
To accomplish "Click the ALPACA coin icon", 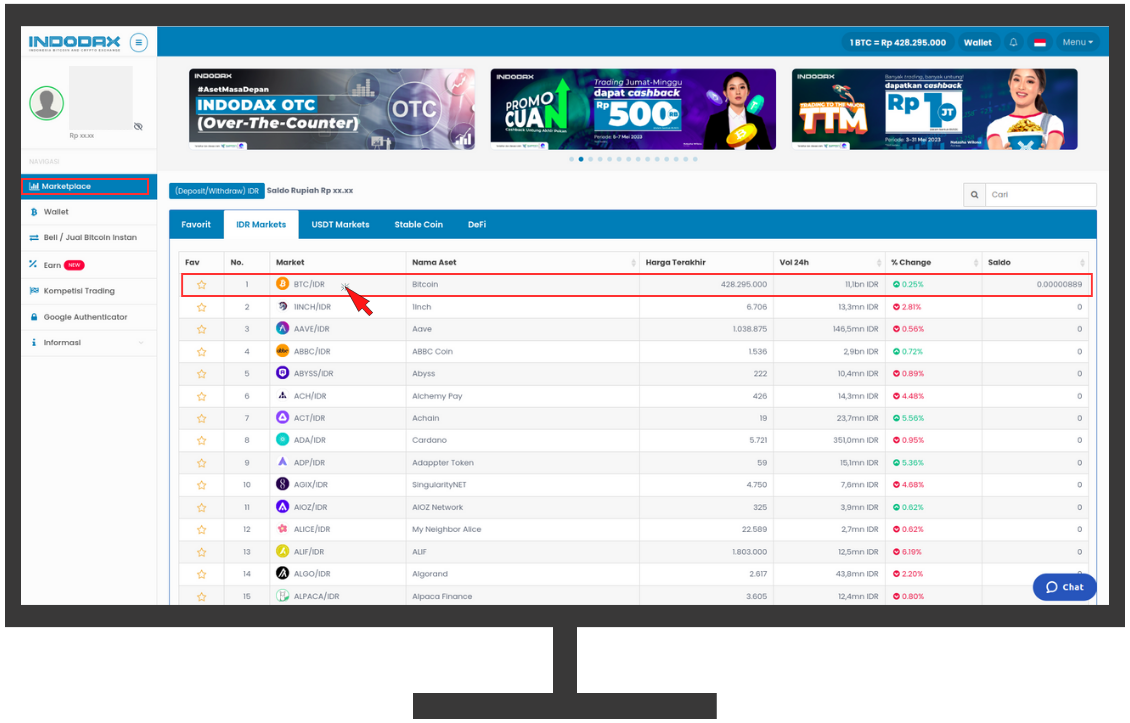I will pos(282,596).
